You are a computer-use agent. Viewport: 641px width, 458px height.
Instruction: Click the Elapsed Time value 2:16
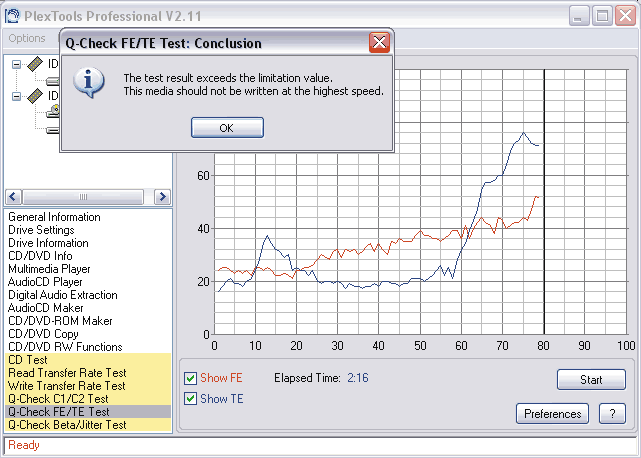[358, 378]
